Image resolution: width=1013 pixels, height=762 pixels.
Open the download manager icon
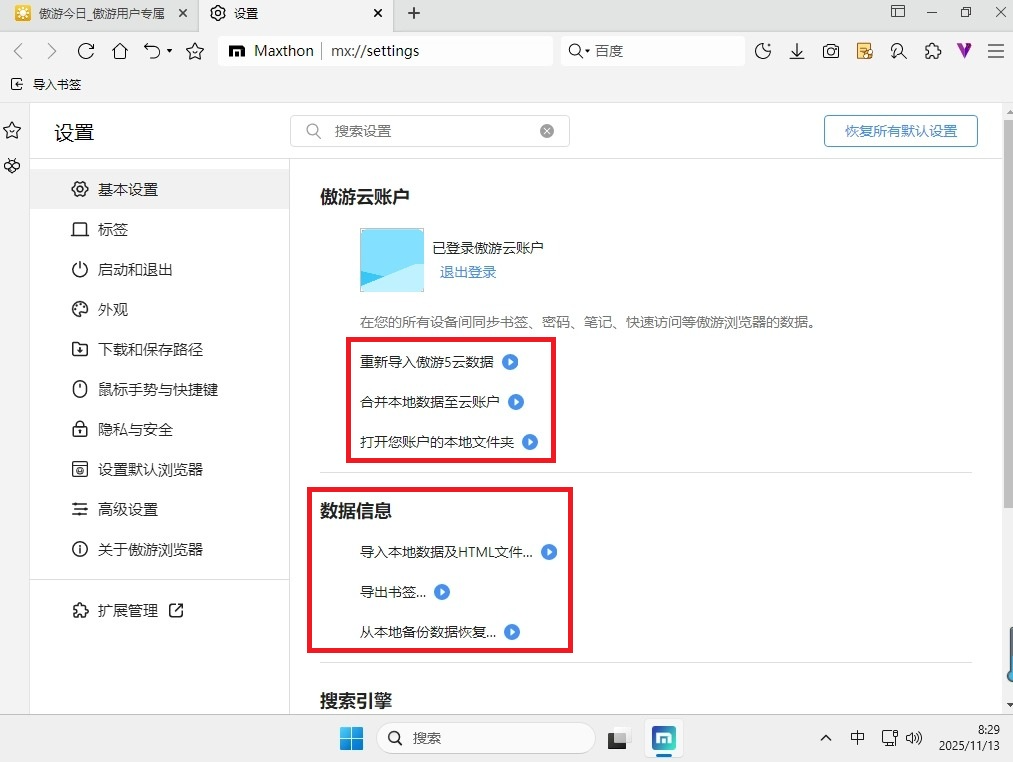(797, 51)
